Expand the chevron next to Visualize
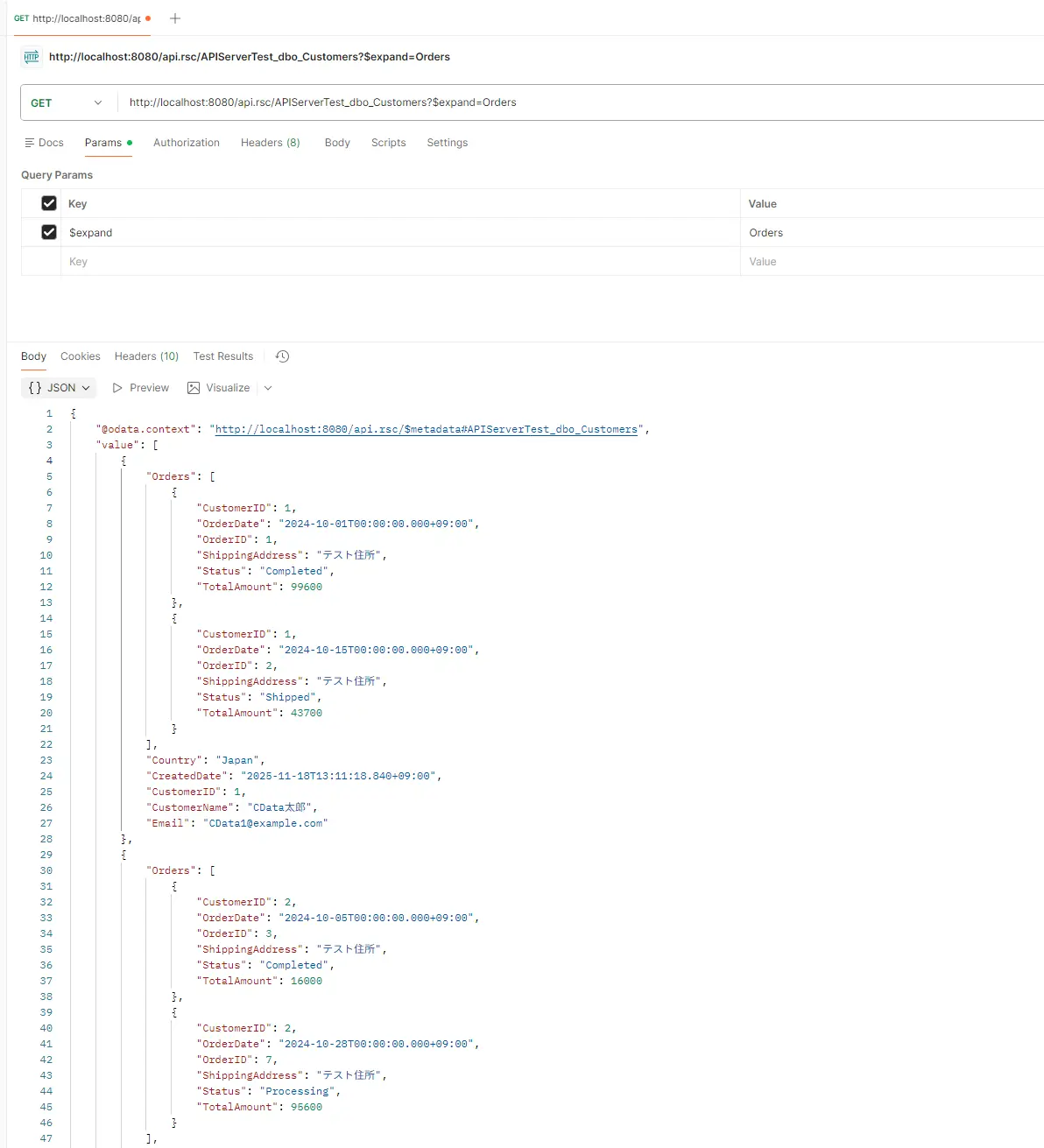 click(x=268, y=388)
